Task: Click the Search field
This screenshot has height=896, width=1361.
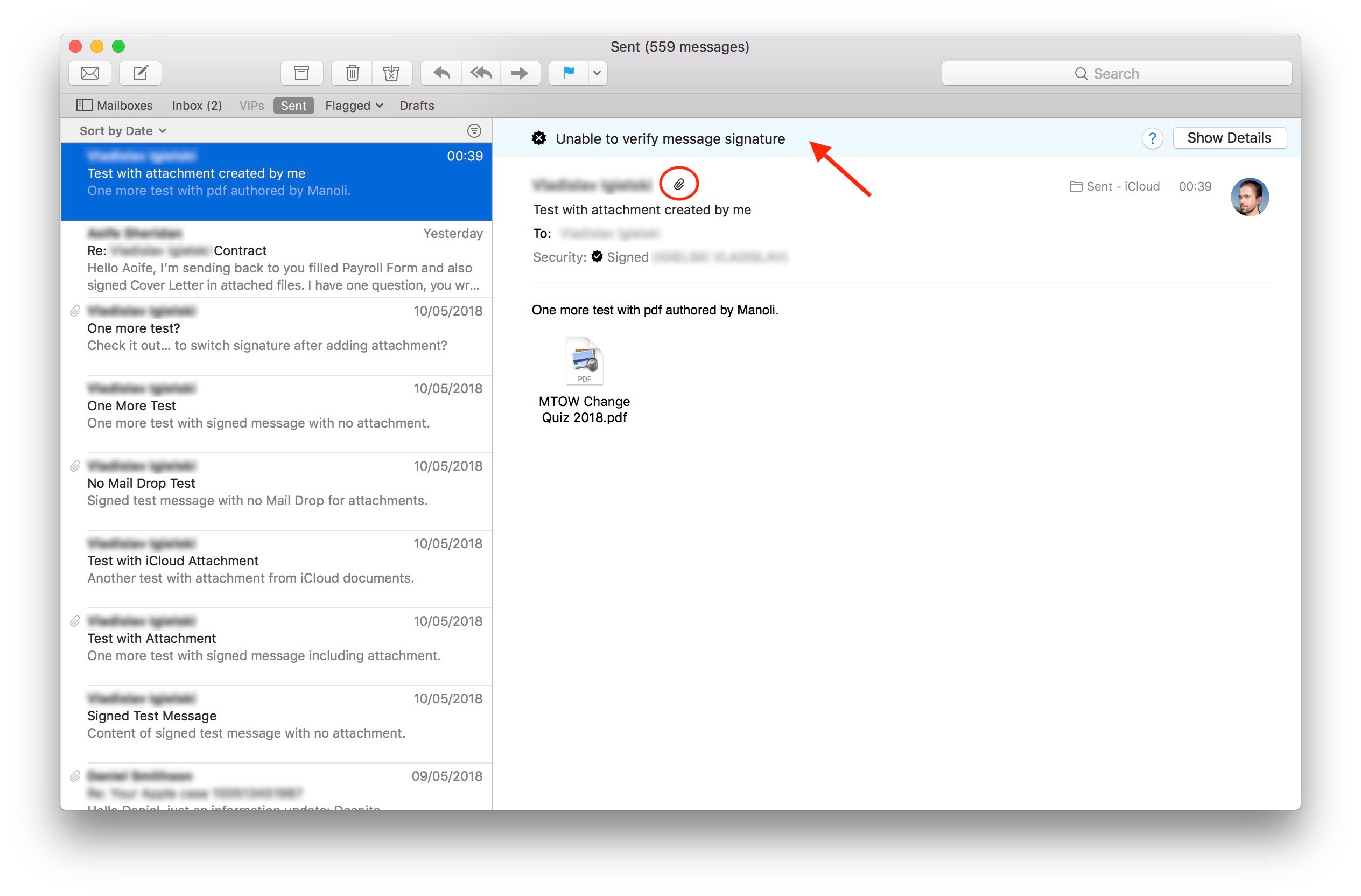Action: pyautogui.click(x=1116, y=74)
